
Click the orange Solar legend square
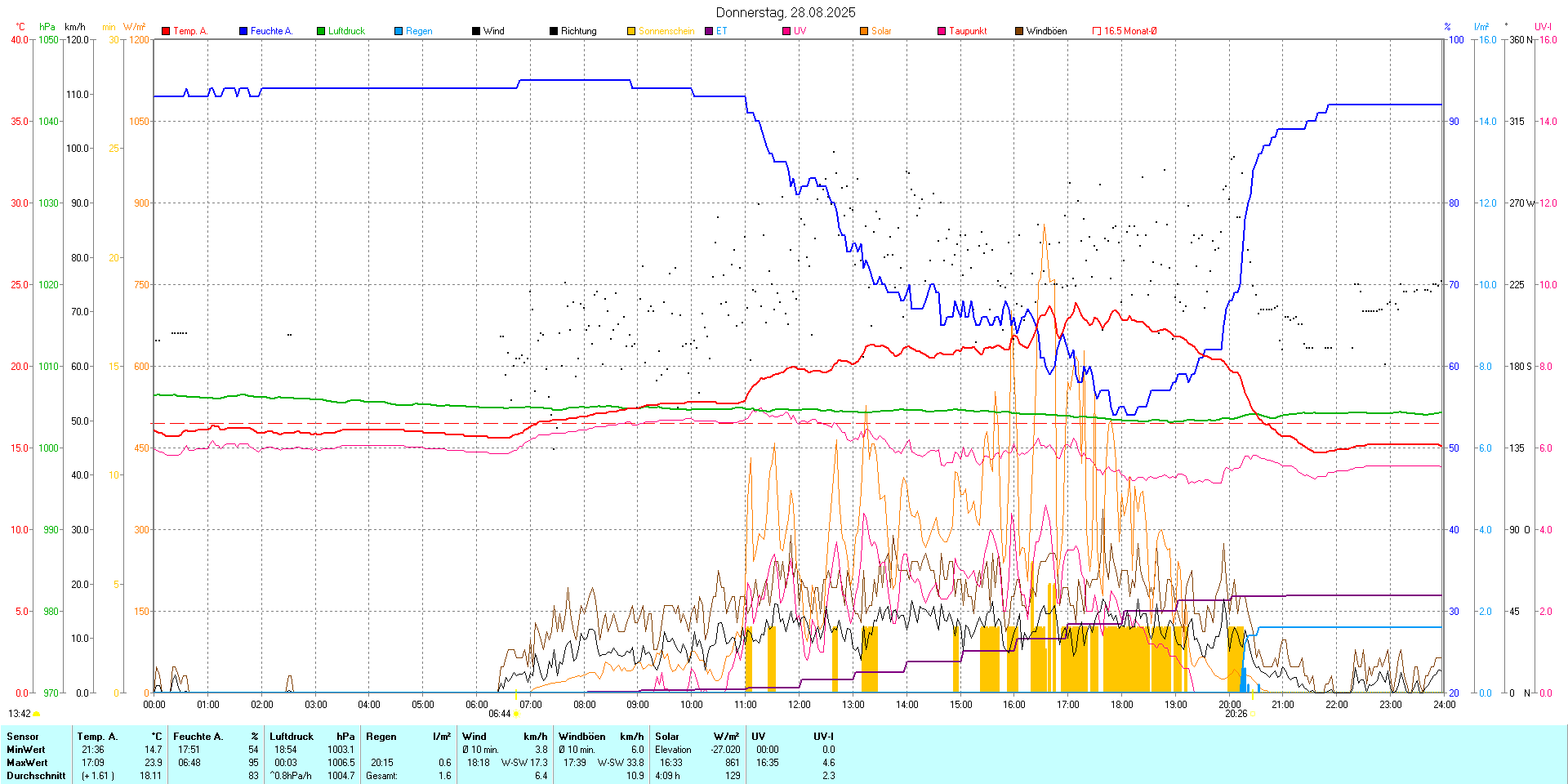coord(864,31)
